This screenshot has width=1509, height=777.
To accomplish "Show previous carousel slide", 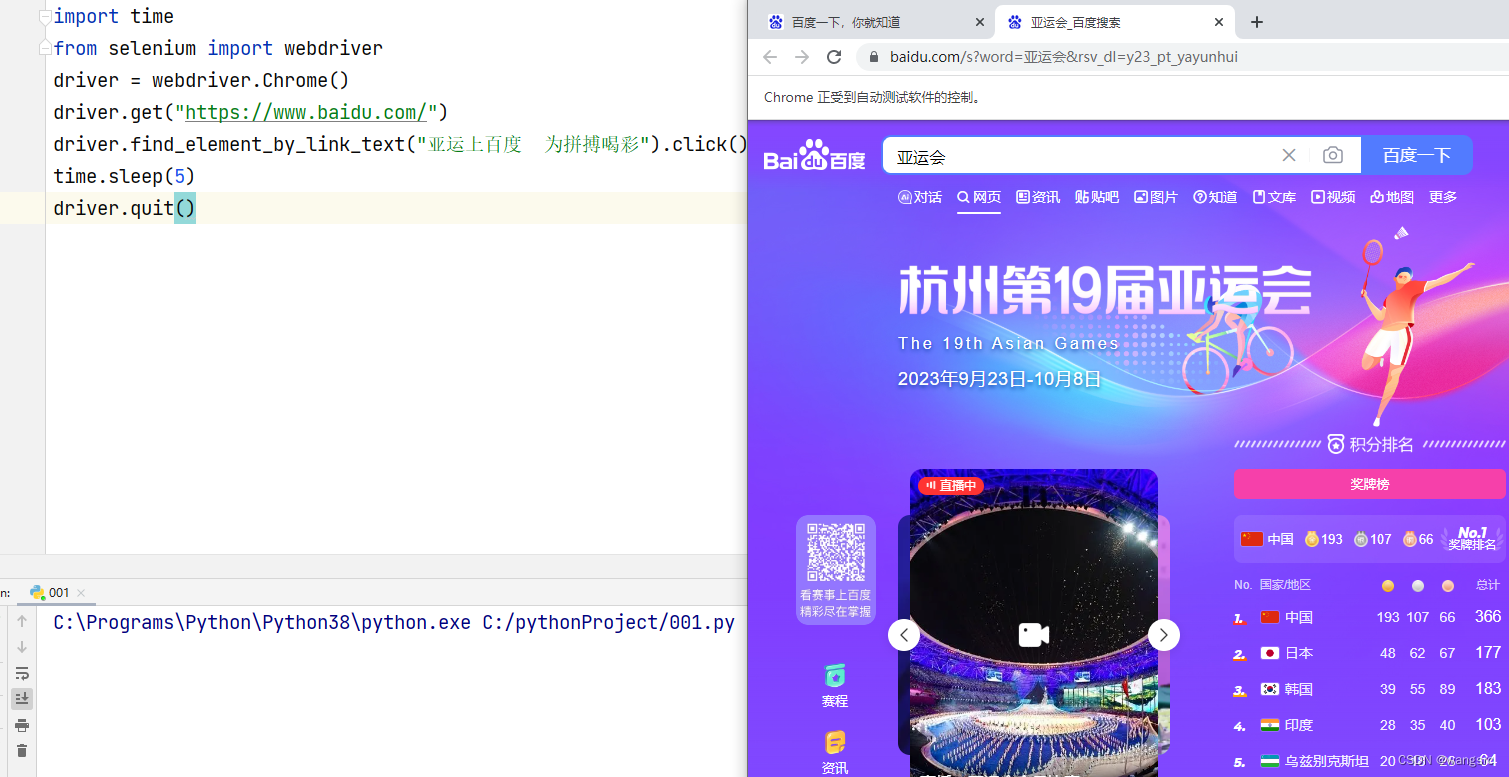I will tap(904, 634).
